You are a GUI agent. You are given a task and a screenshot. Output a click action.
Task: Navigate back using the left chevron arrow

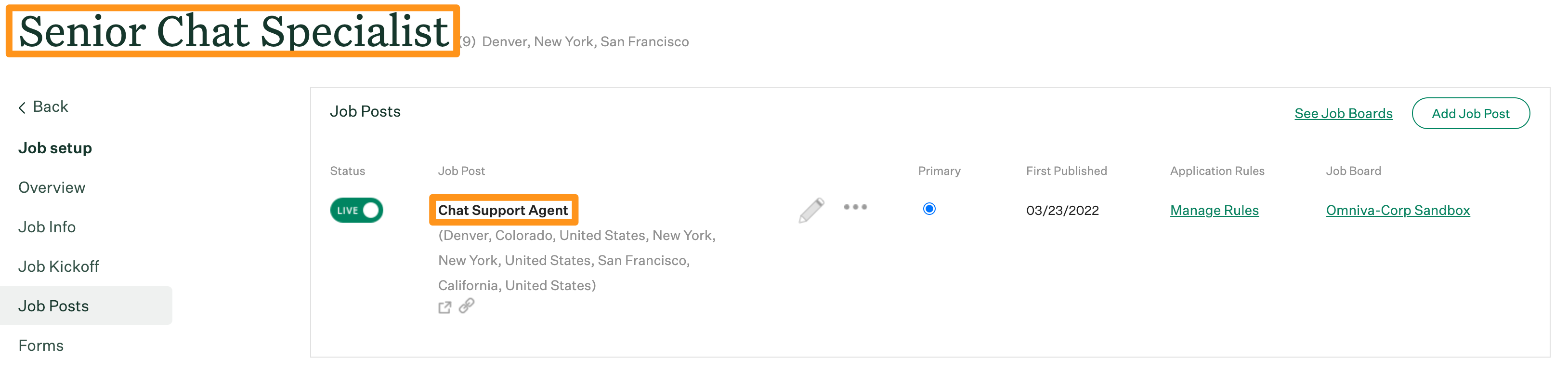click(23, 107)
